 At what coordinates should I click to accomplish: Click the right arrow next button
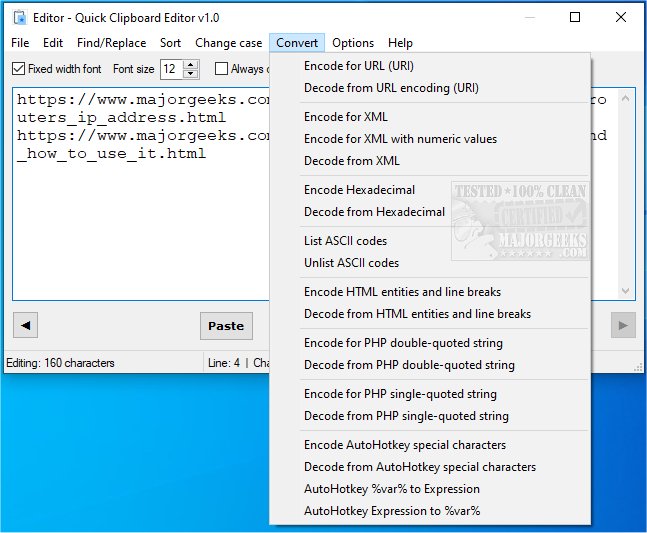623,325
